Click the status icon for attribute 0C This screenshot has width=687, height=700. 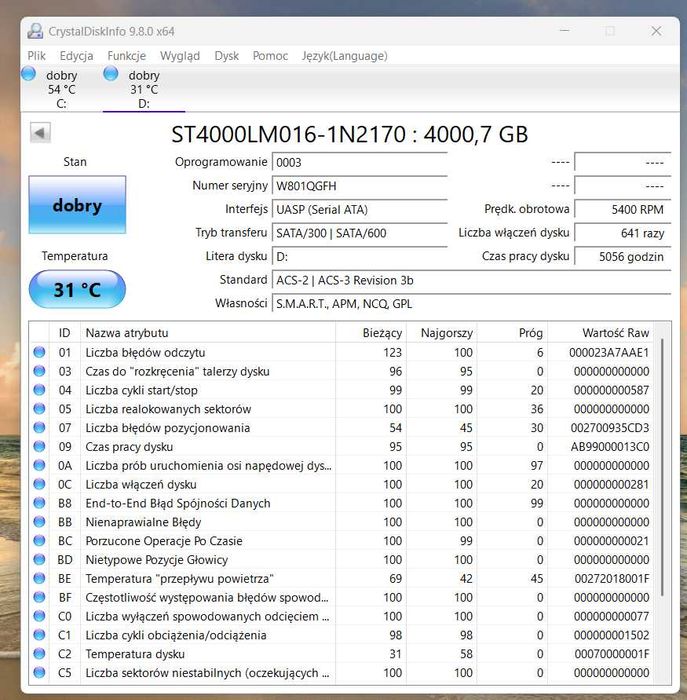(x=39, y=484)
